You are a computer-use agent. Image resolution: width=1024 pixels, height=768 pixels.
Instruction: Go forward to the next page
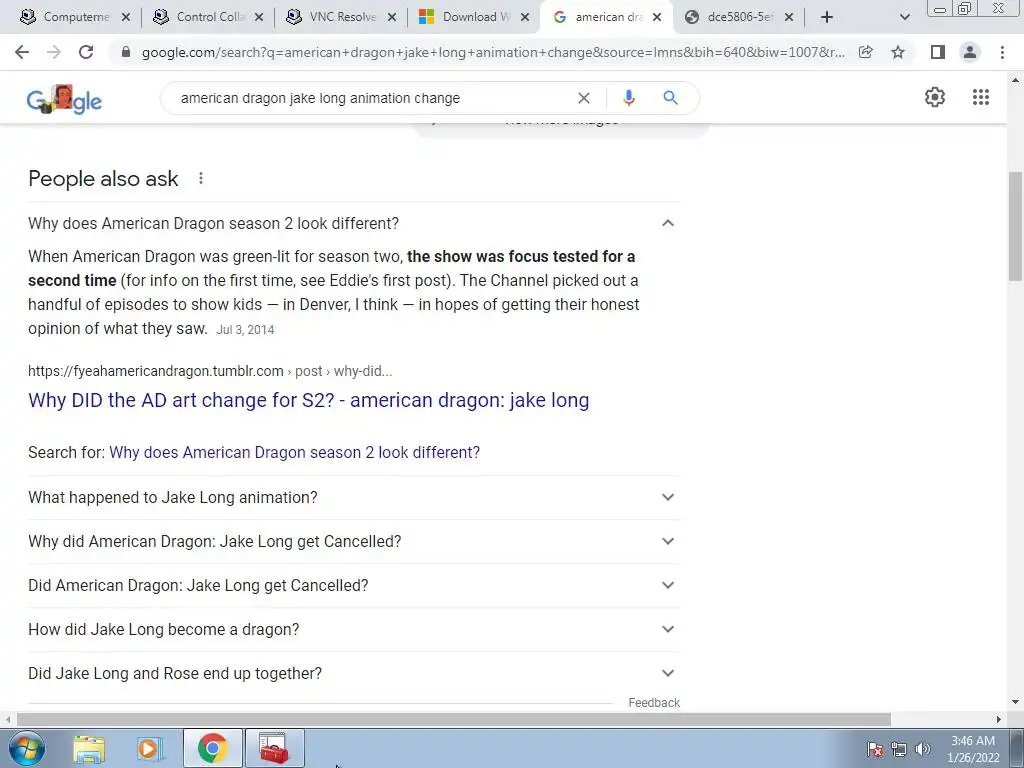point(54,52)
